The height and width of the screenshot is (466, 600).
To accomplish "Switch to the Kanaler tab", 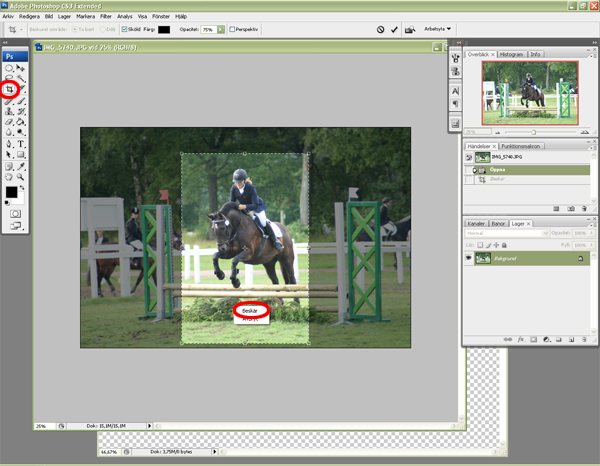I will click(476, 223).
